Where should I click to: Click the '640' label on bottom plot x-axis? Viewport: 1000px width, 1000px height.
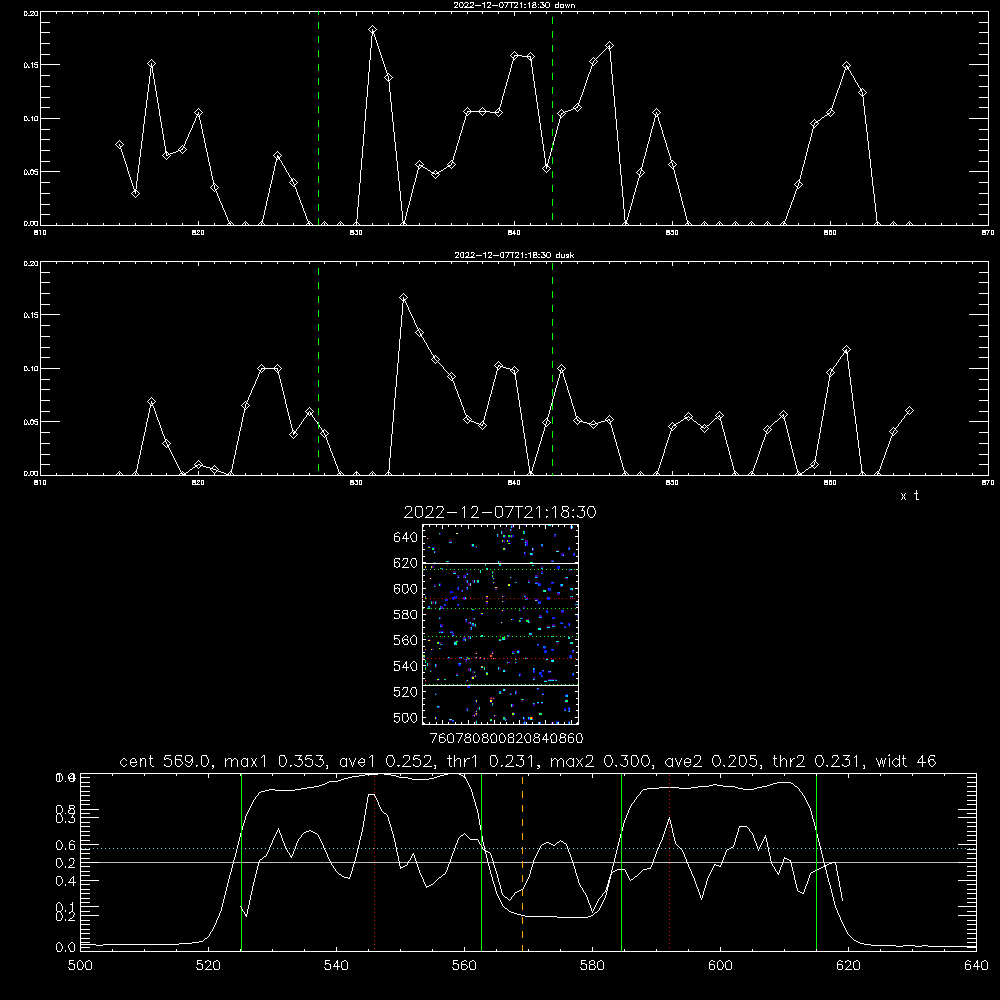tap(976, 966)
